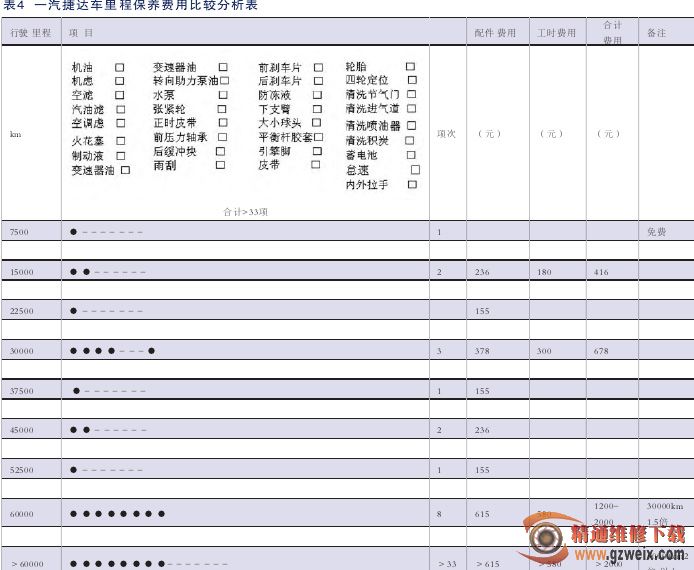Image resolution: width=694 pixels, height=570 pixels.
Task: Click parts cost 236 in the 15000 row
Action: pyautogui.click(x=482, y=272)
